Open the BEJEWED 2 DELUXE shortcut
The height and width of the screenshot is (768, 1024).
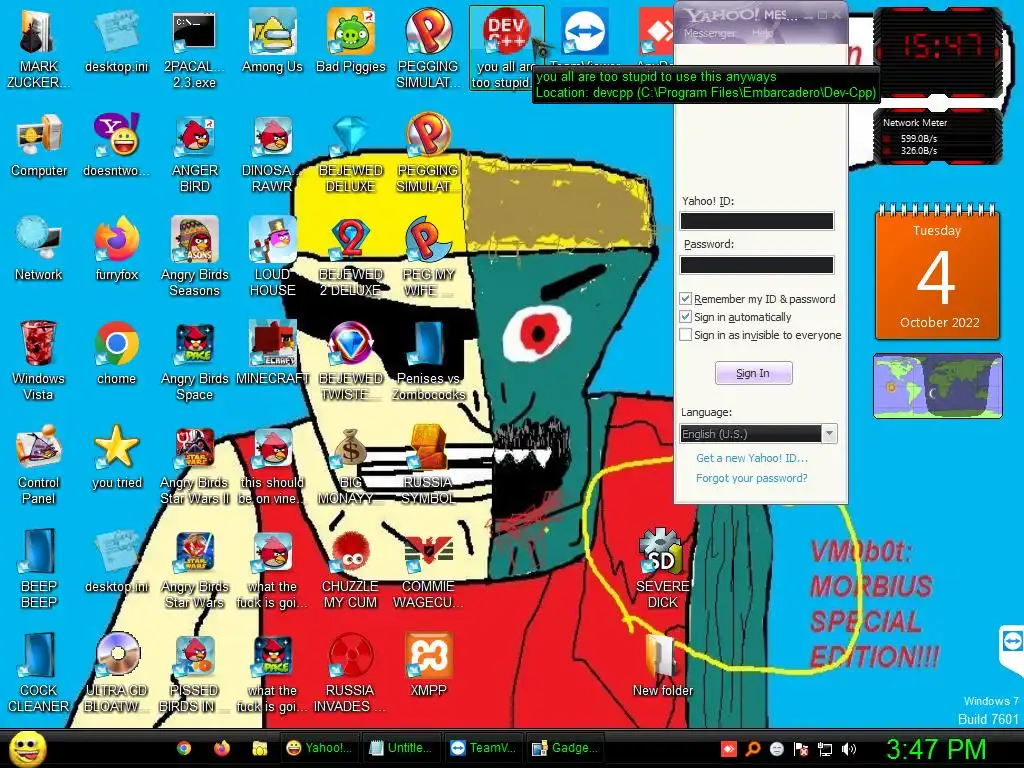point(350,256)
